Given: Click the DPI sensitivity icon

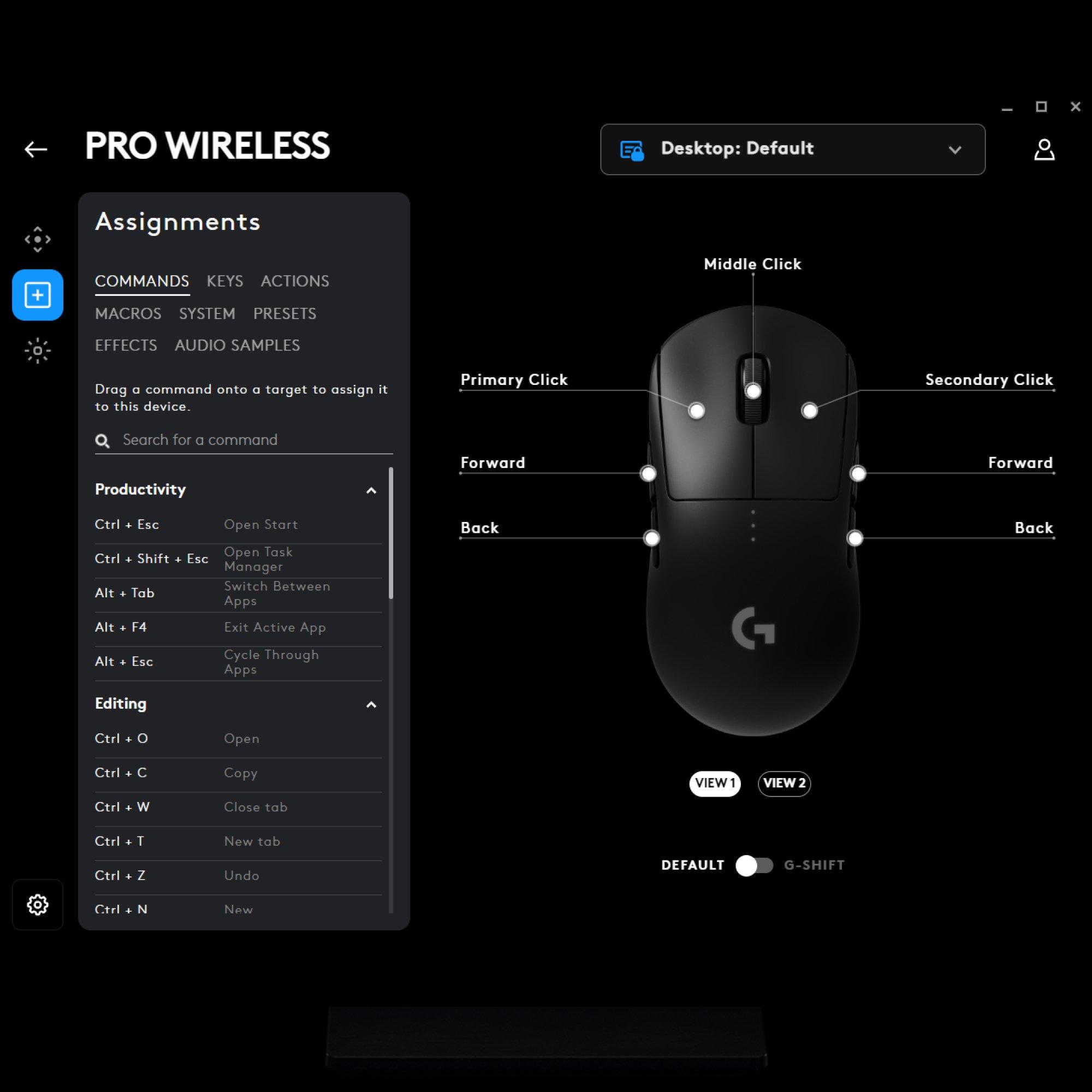Looking at the screenshot, I should coord(38,240).
